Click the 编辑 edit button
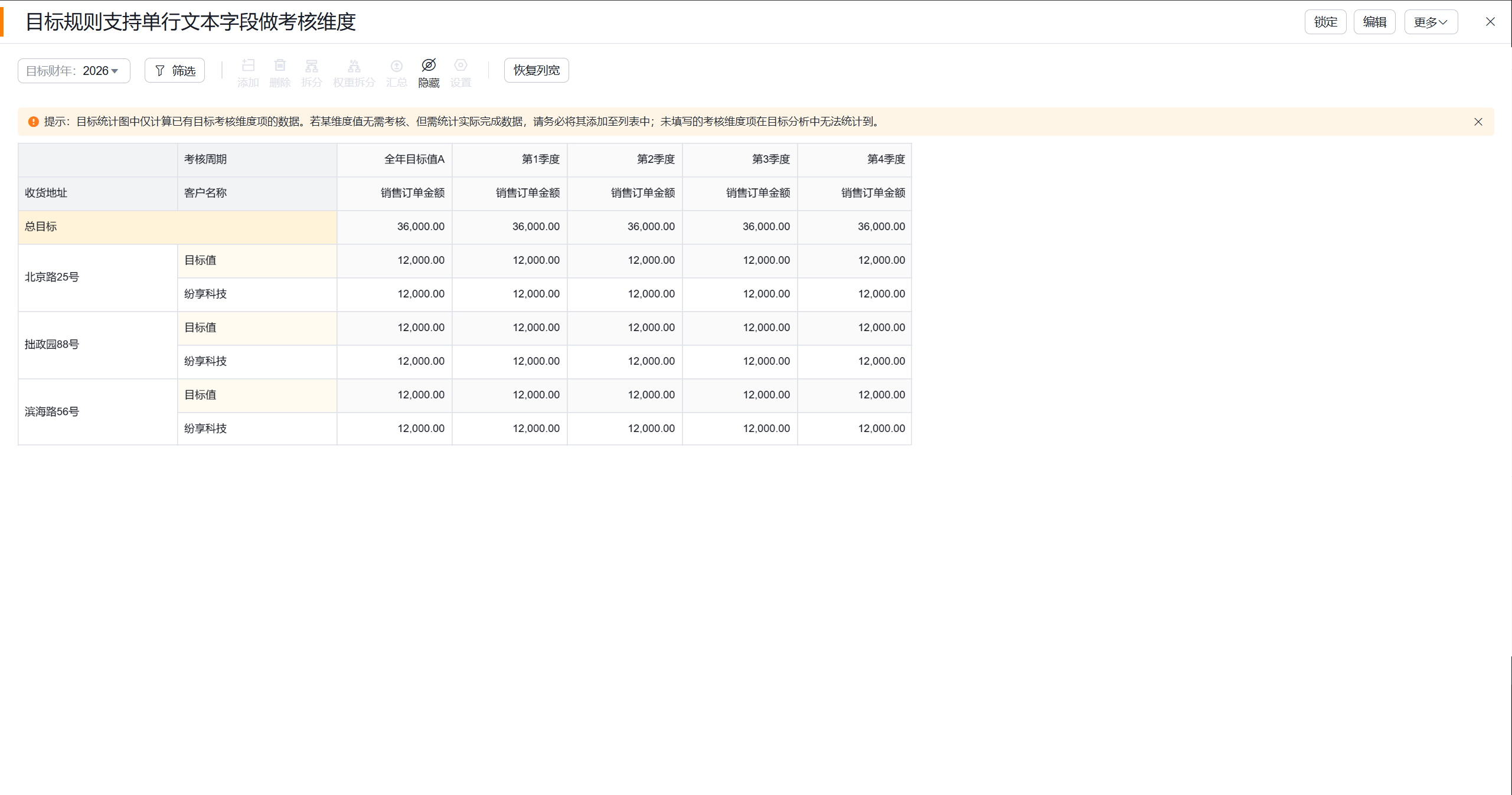 click(1374, 22)
